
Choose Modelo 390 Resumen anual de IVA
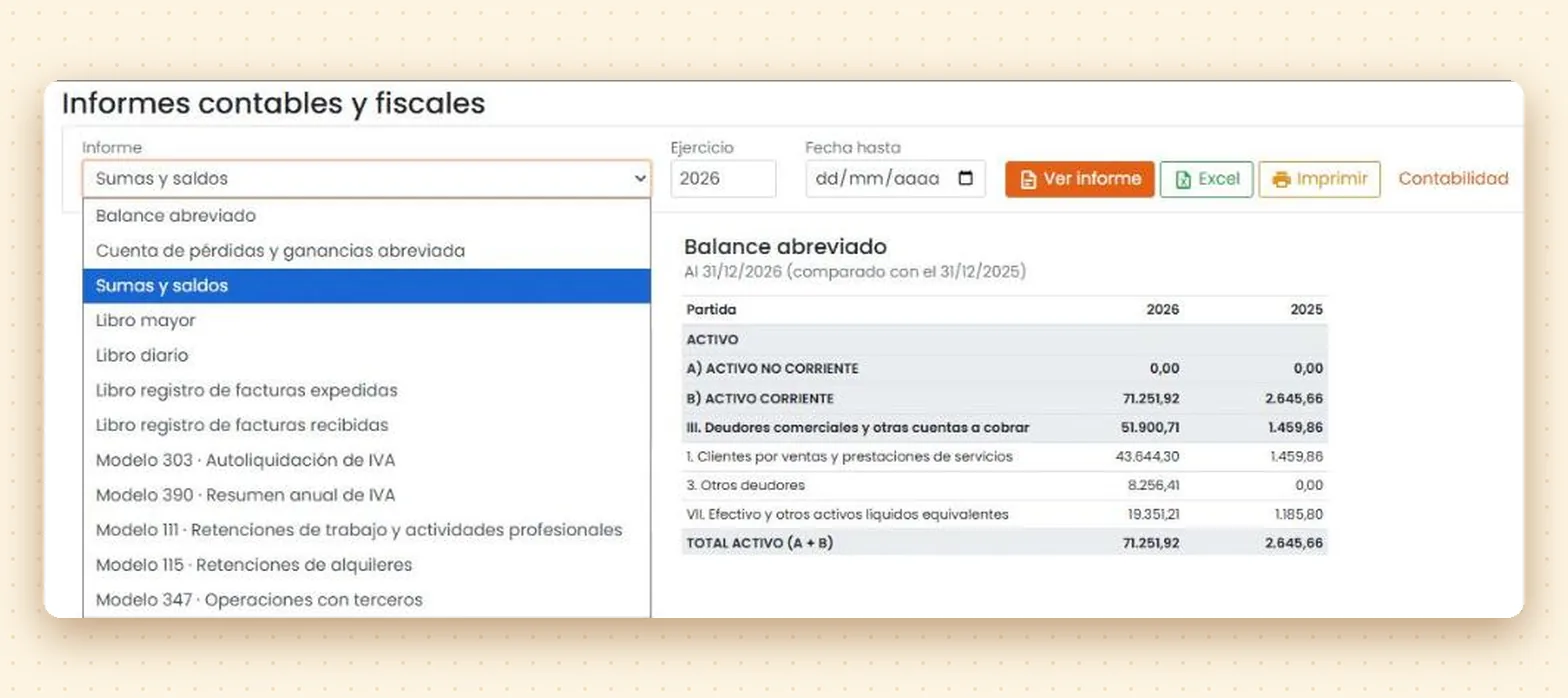coord(366,495)
